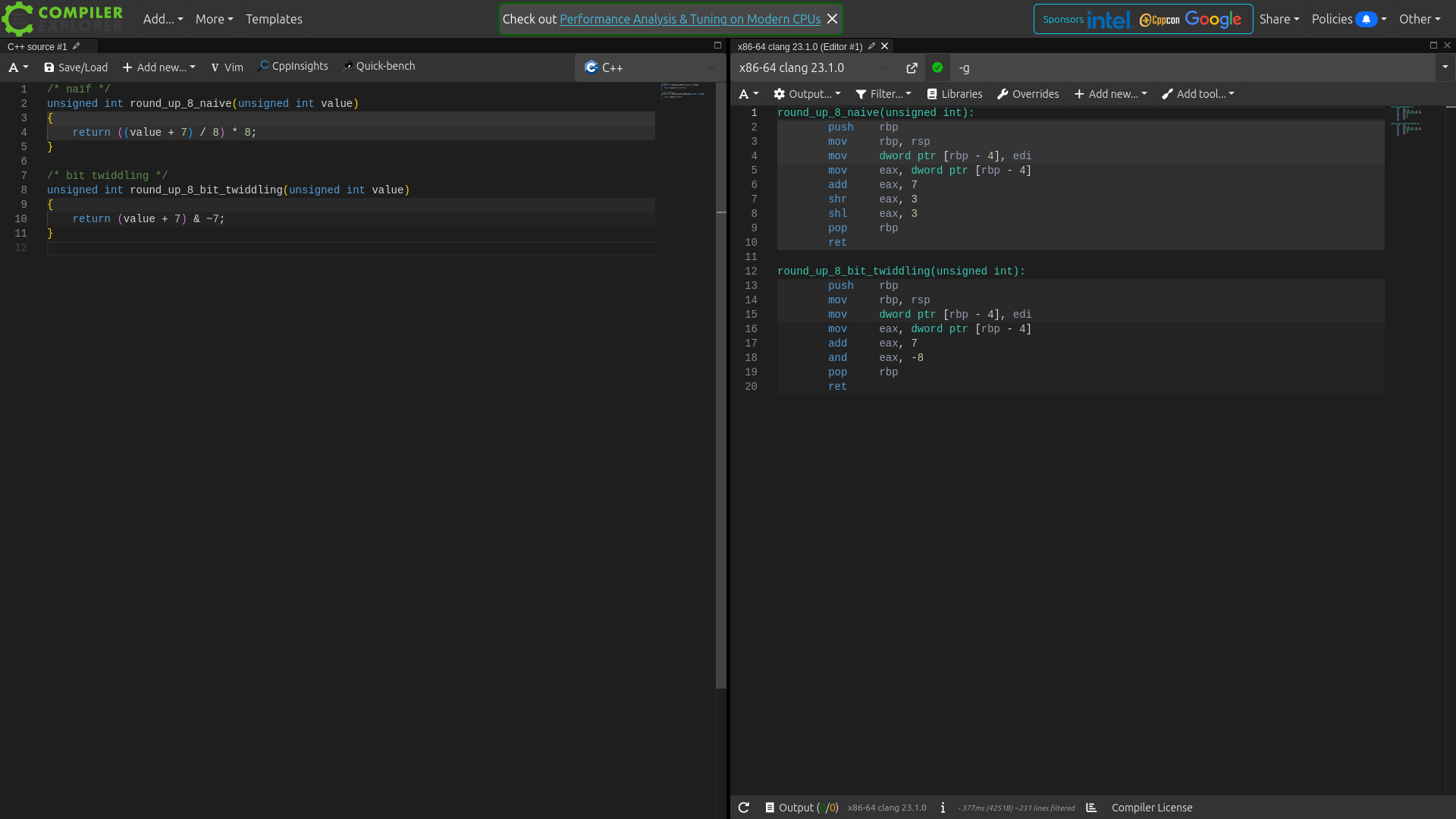Click label round_up_8_bit_twiddling(unsigned int):
Screen dimensions: 1456x819
tap(901, 271)
